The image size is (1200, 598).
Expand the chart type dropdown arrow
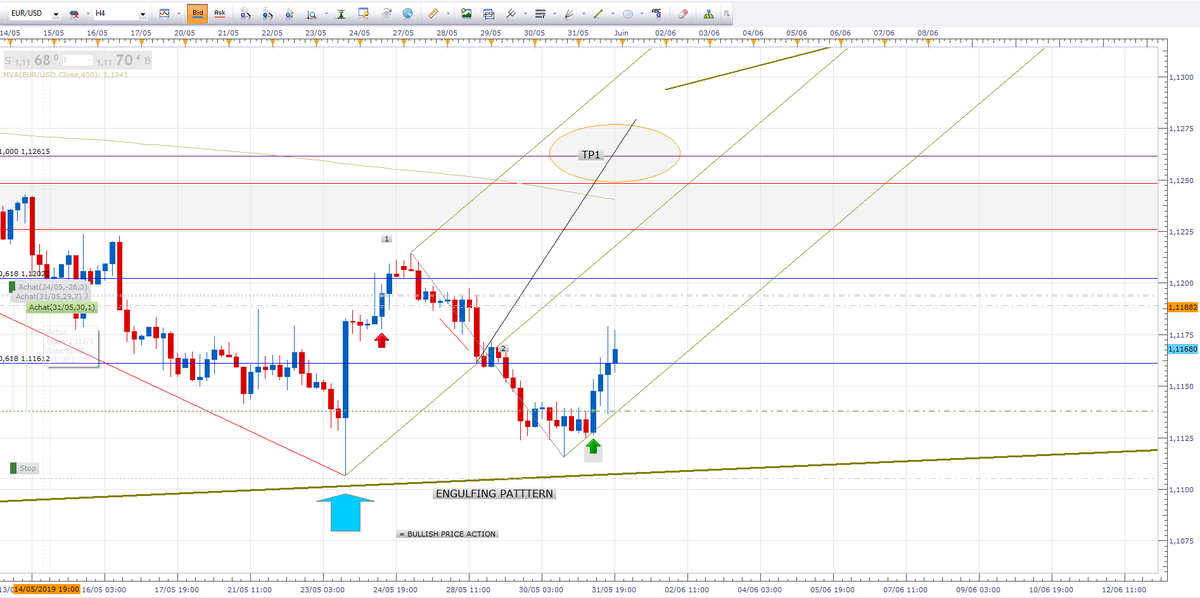point(178,14)
